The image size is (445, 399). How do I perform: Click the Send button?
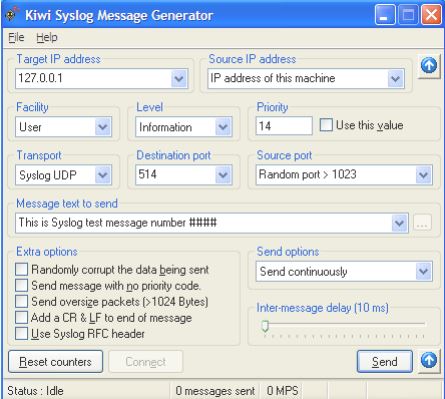point(385,361)
